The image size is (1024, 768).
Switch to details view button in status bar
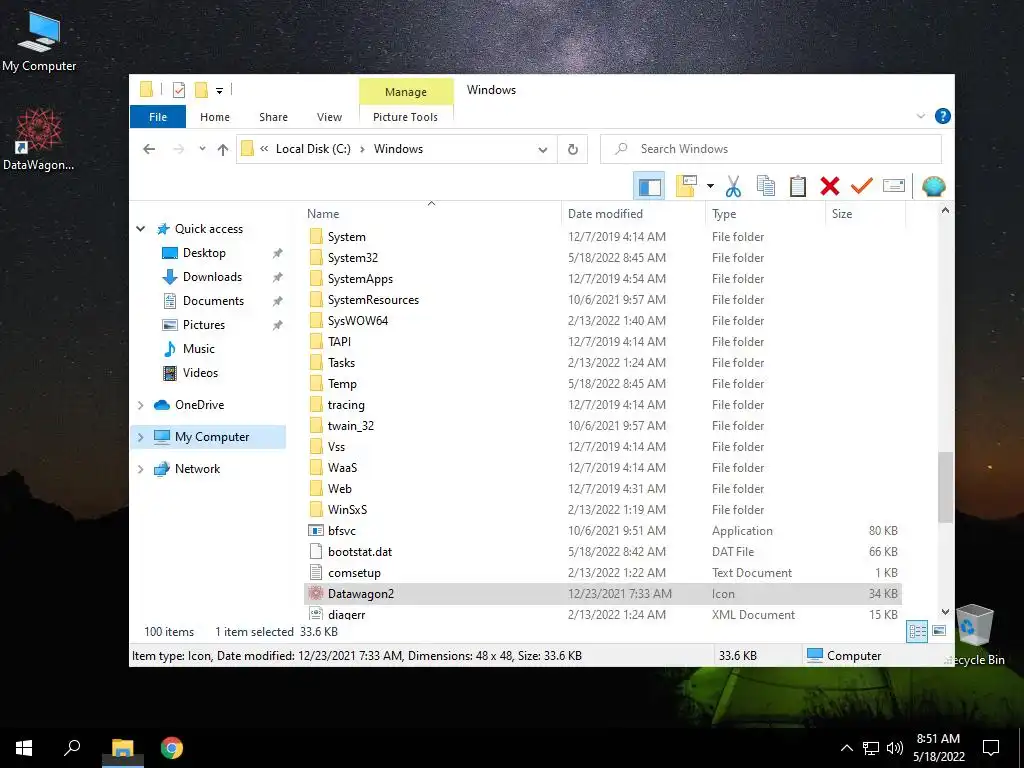[x=918, y=632]
